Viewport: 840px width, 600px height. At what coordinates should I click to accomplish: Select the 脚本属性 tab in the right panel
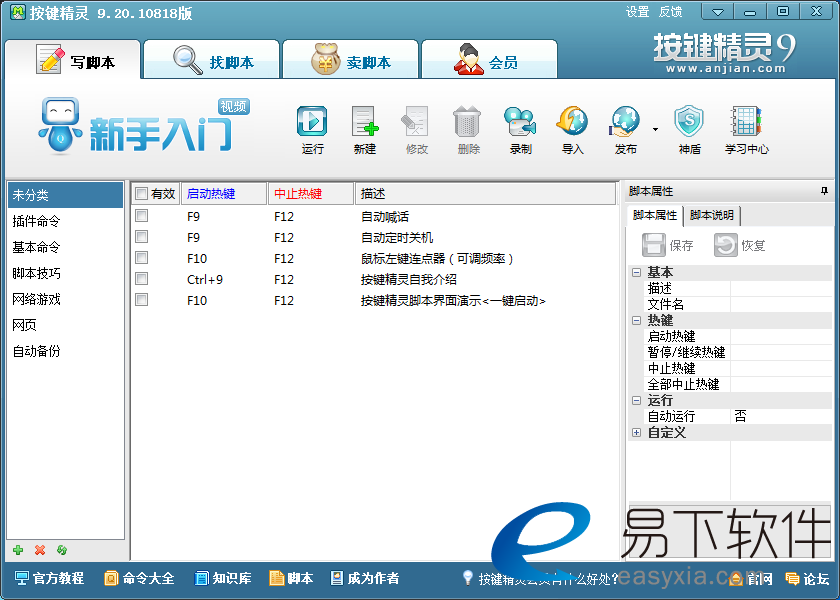[655, 215]
